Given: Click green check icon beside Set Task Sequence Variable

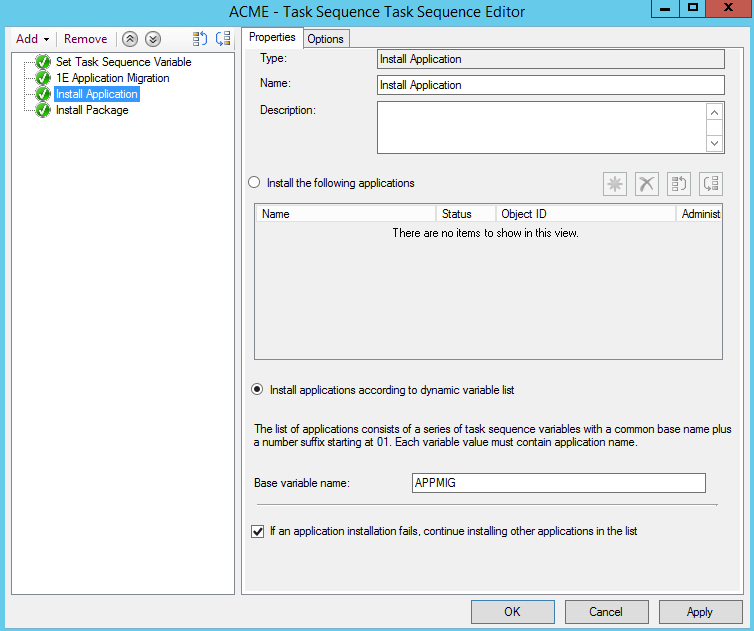Looking at the screenshot, I should 43,62.
